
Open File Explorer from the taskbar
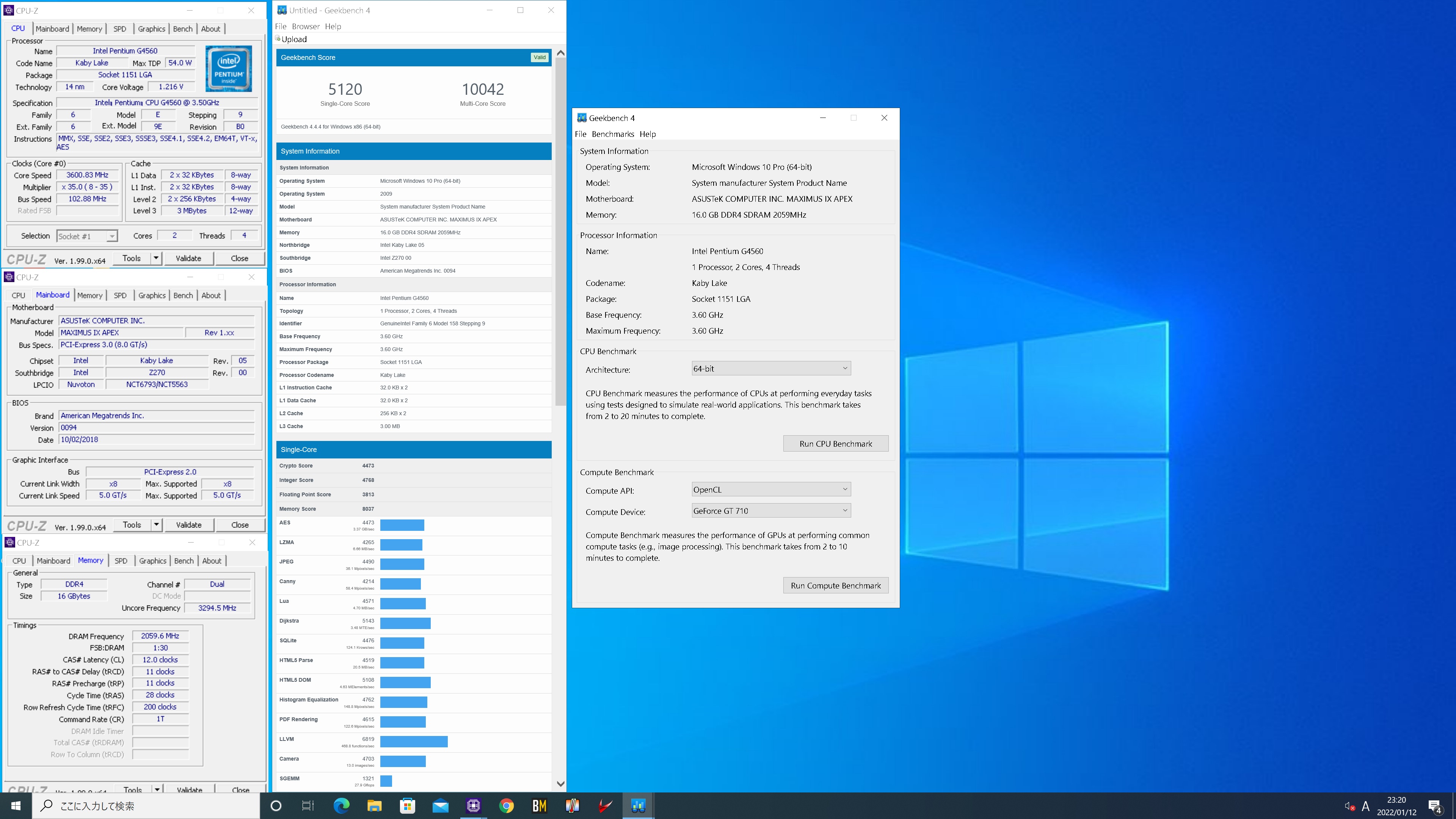[374, 805]
